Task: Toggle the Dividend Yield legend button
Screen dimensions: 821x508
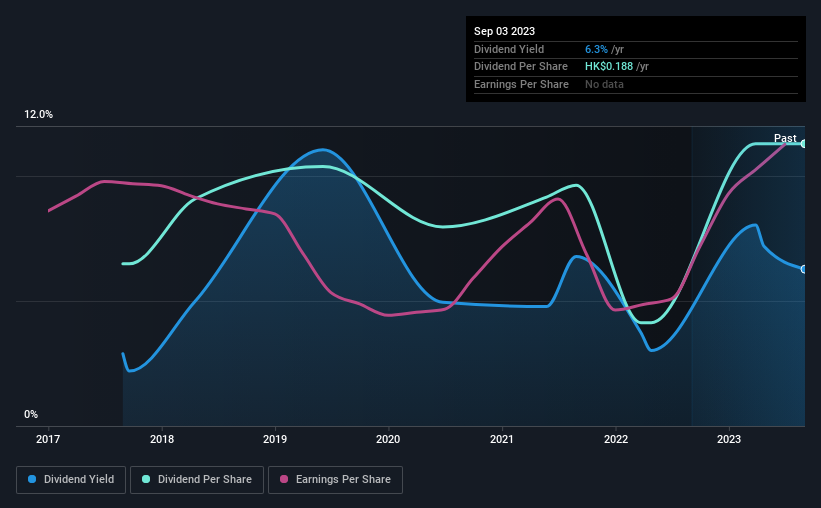Action: [71, 480]
